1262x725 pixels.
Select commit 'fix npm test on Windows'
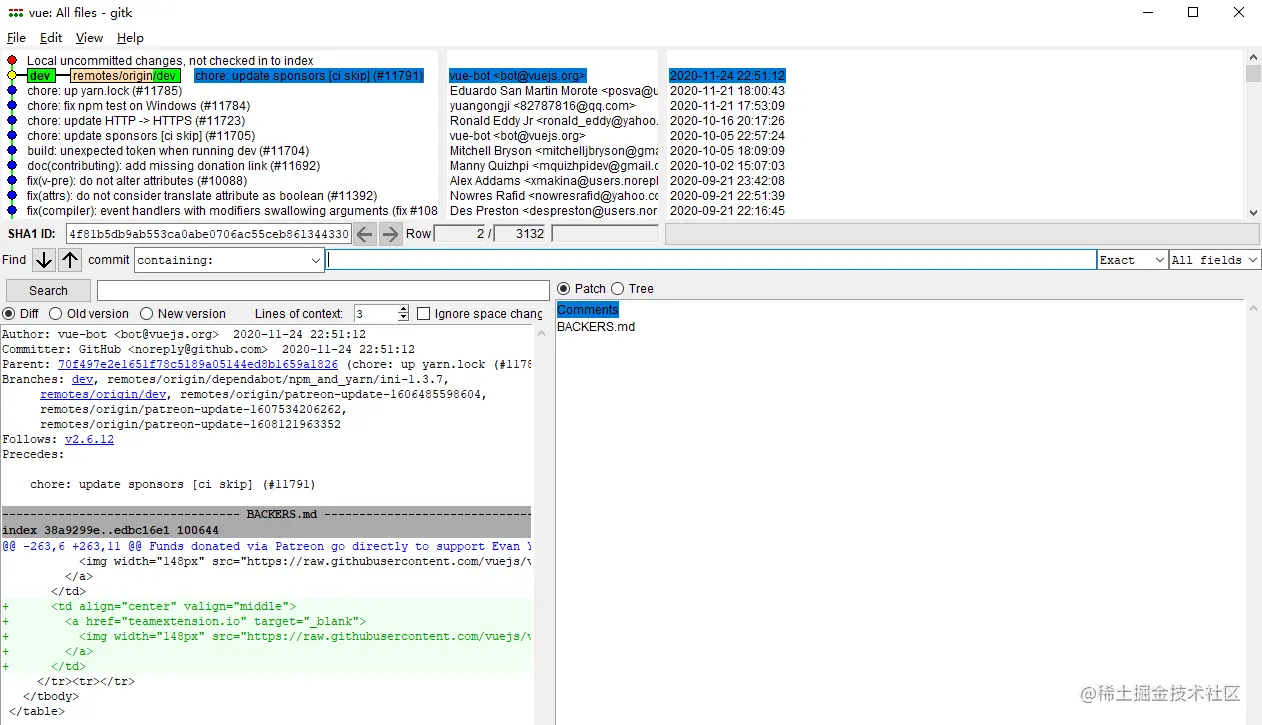138,106
